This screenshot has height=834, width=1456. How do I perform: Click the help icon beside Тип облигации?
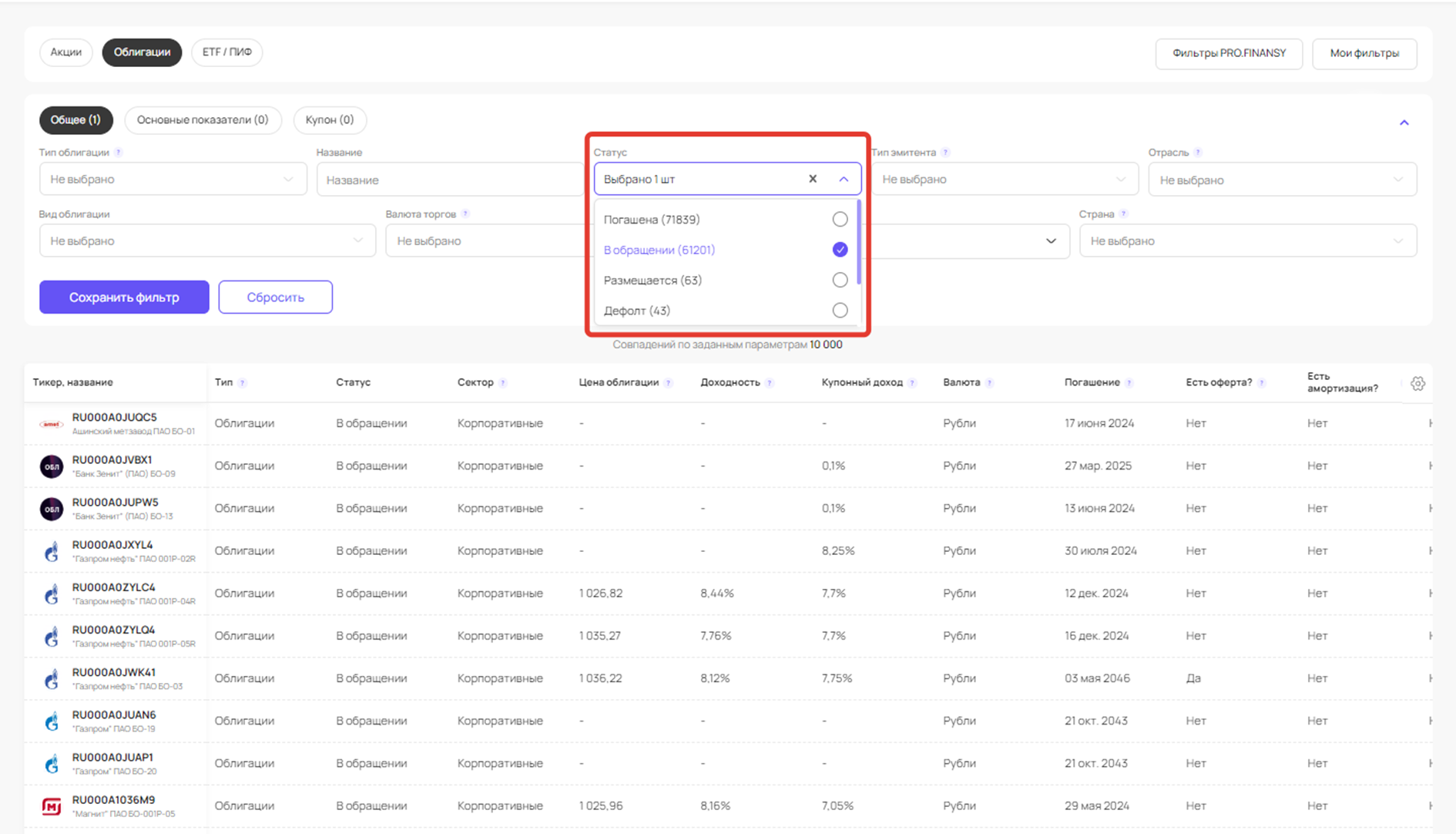[119, 153]
